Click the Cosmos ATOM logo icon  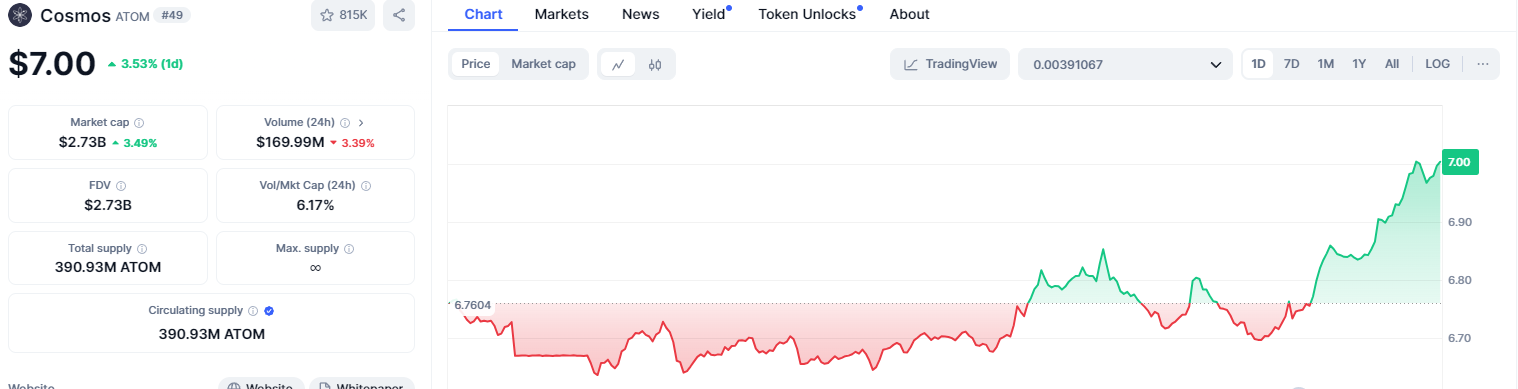pos(20,15)
